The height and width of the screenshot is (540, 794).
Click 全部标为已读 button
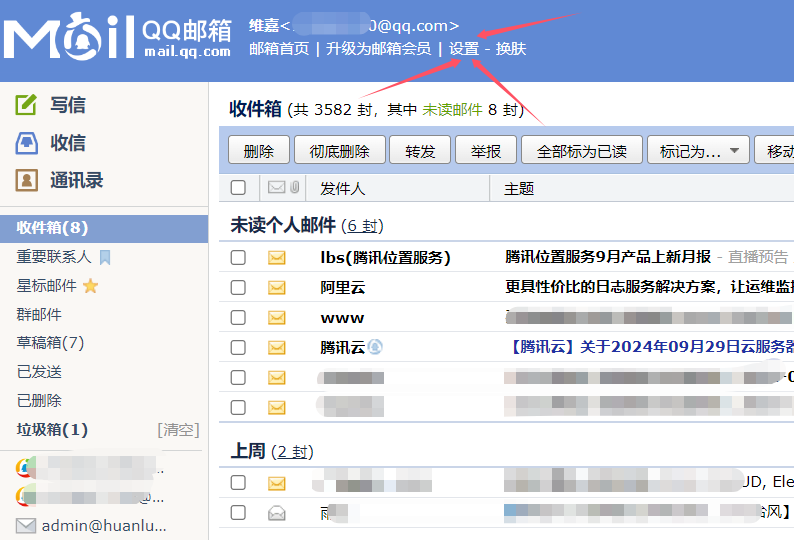[x=582, y=150]
